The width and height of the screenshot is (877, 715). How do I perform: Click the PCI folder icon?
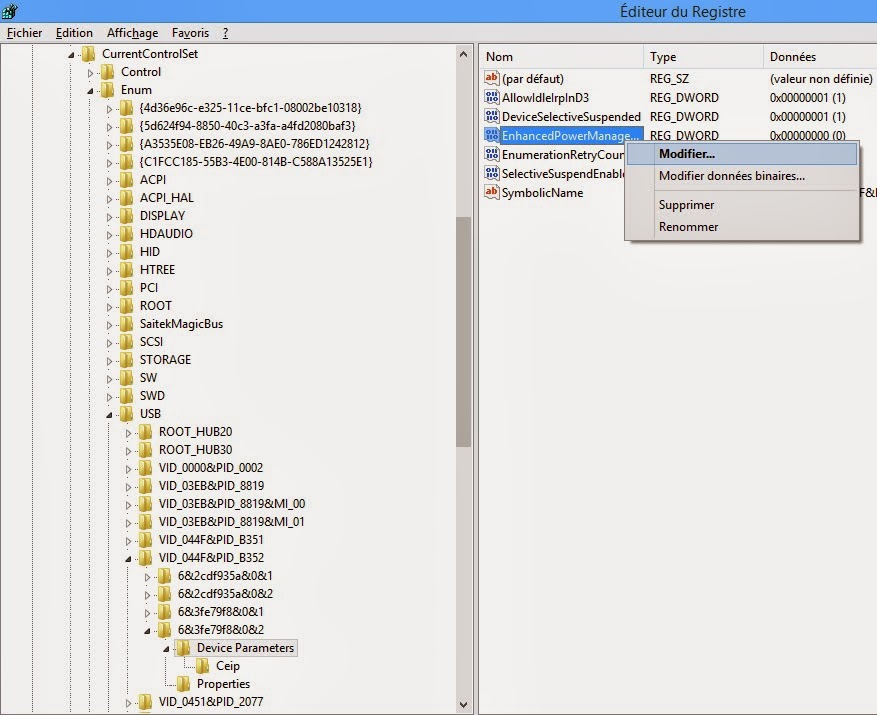[126, 288]
